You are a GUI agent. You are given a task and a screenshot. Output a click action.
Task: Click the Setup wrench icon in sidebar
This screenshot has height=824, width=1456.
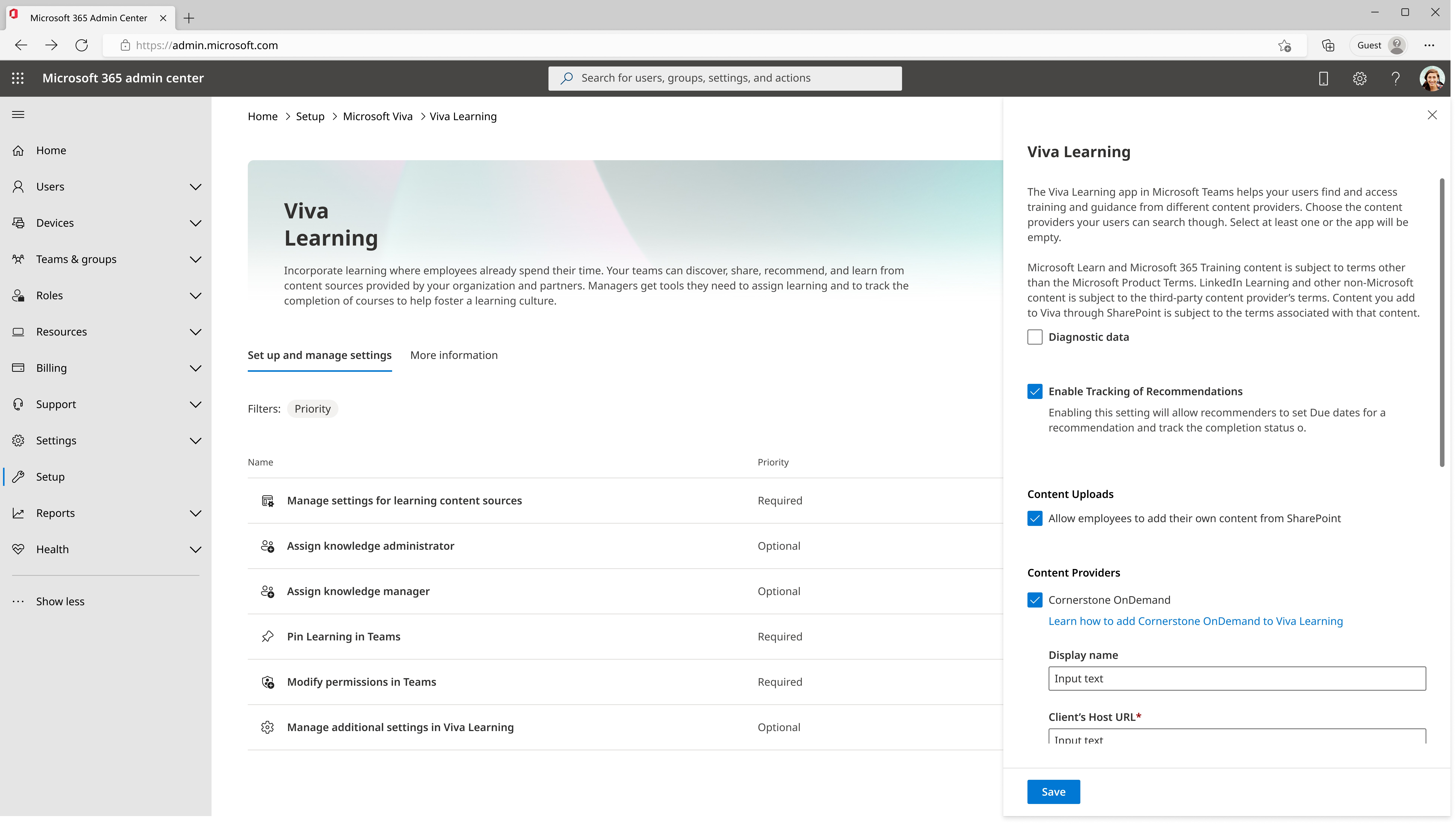(18, 477)
